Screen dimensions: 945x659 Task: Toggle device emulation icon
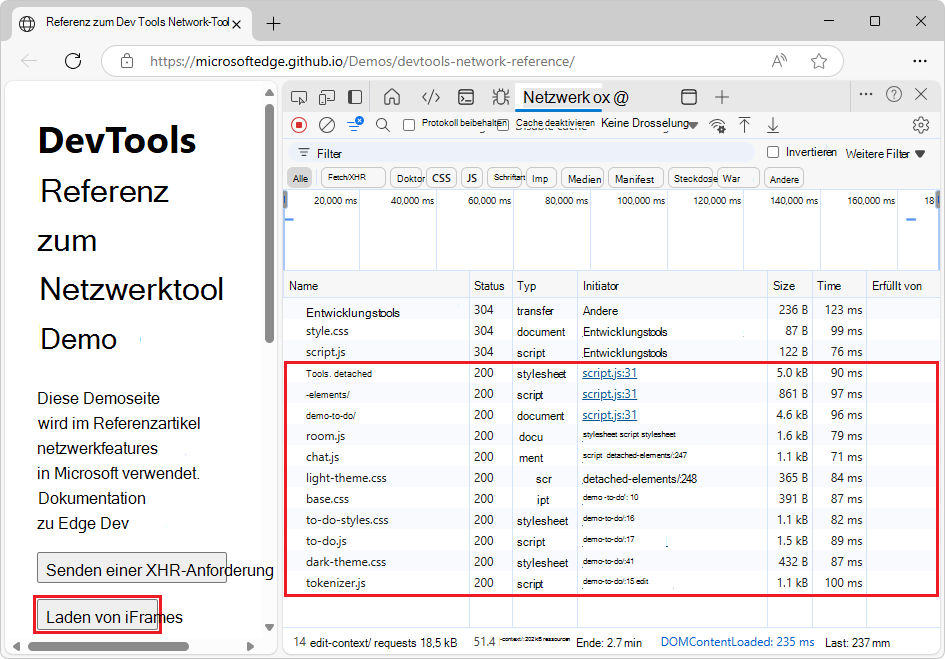[327, 97]
